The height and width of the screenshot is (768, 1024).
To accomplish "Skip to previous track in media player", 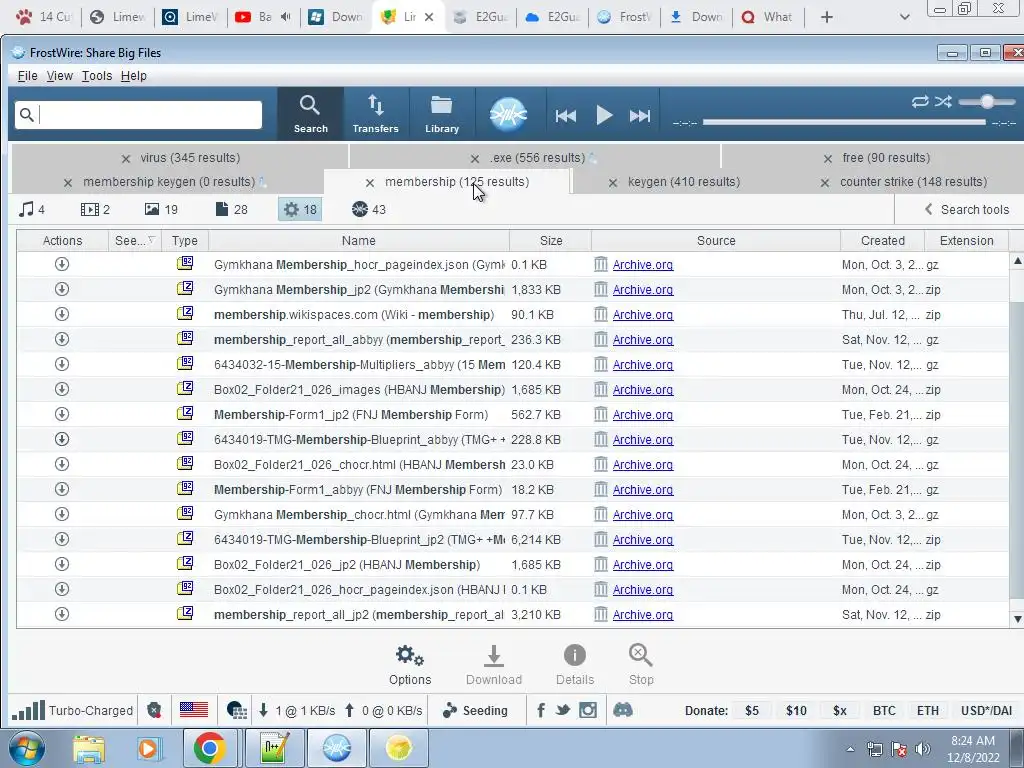I will (x=566, y=116).
